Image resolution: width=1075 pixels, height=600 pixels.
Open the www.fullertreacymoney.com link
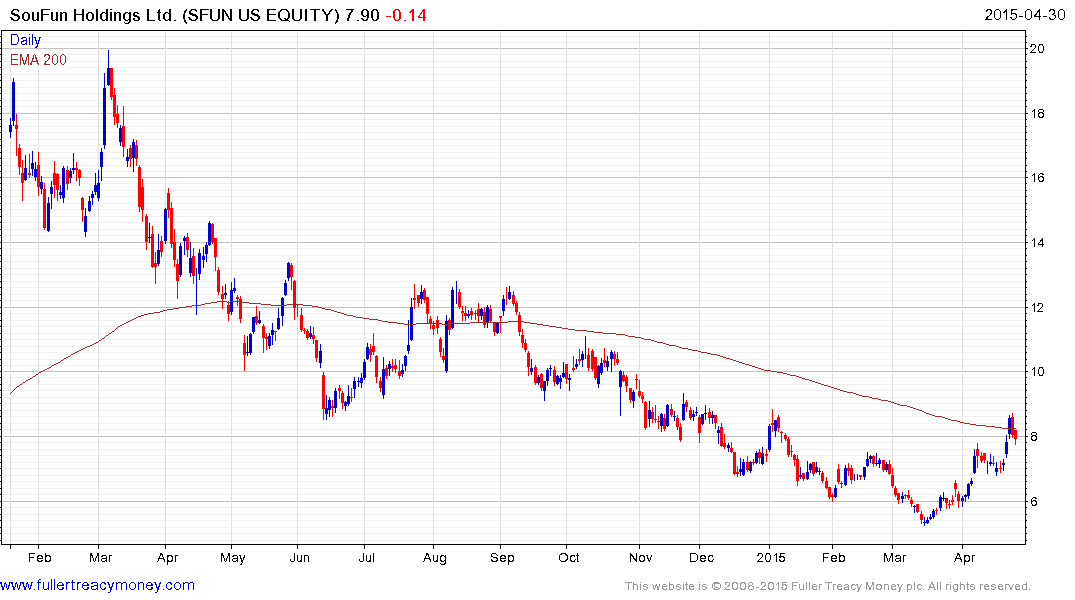point(97,585)
